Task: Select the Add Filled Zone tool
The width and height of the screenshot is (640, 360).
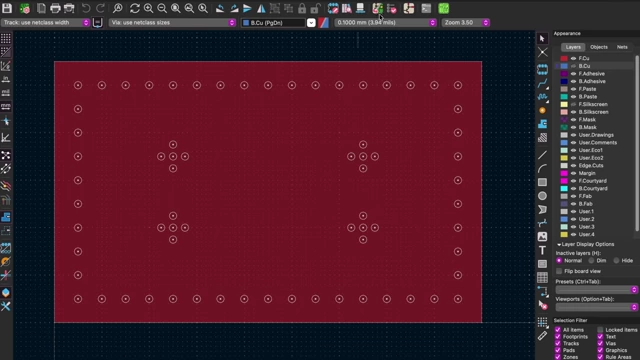Action: pos(542,124)
